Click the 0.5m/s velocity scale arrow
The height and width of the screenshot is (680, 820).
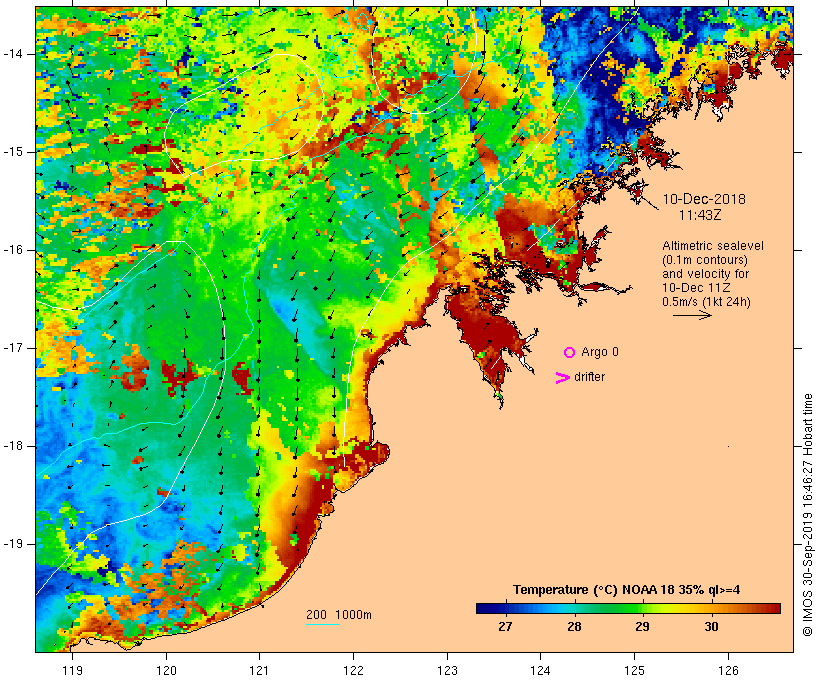click(x=692, y=315)
